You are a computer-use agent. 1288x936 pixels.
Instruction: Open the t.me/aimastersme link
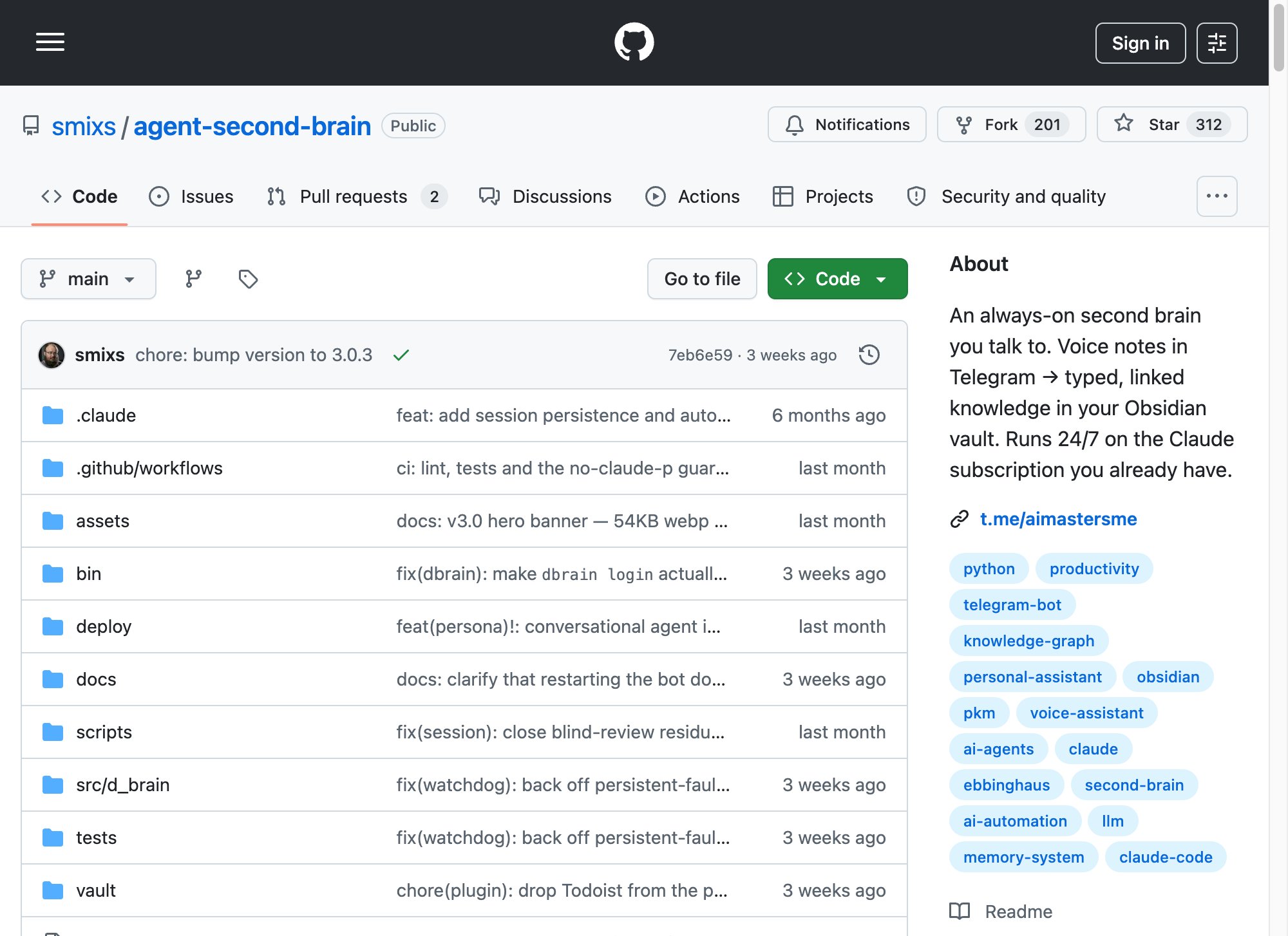point(1058,519)
